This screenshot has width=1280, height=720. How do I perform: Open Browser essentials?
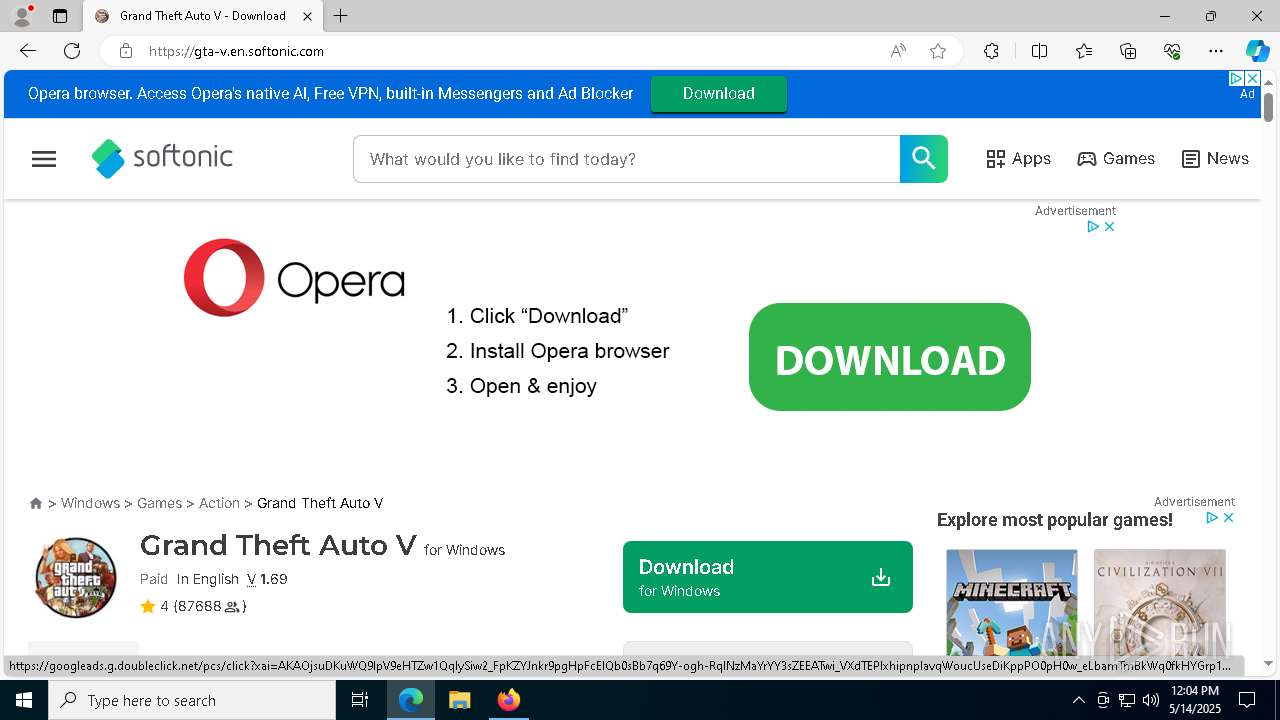click(x=1172, y=51)
